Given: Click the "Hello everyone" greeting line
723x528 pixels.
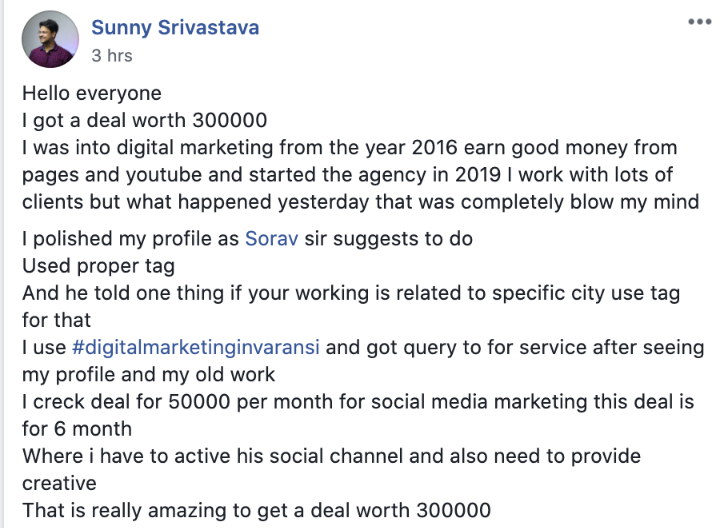Looking at the screenshot, I should click(x=92, y=96).
